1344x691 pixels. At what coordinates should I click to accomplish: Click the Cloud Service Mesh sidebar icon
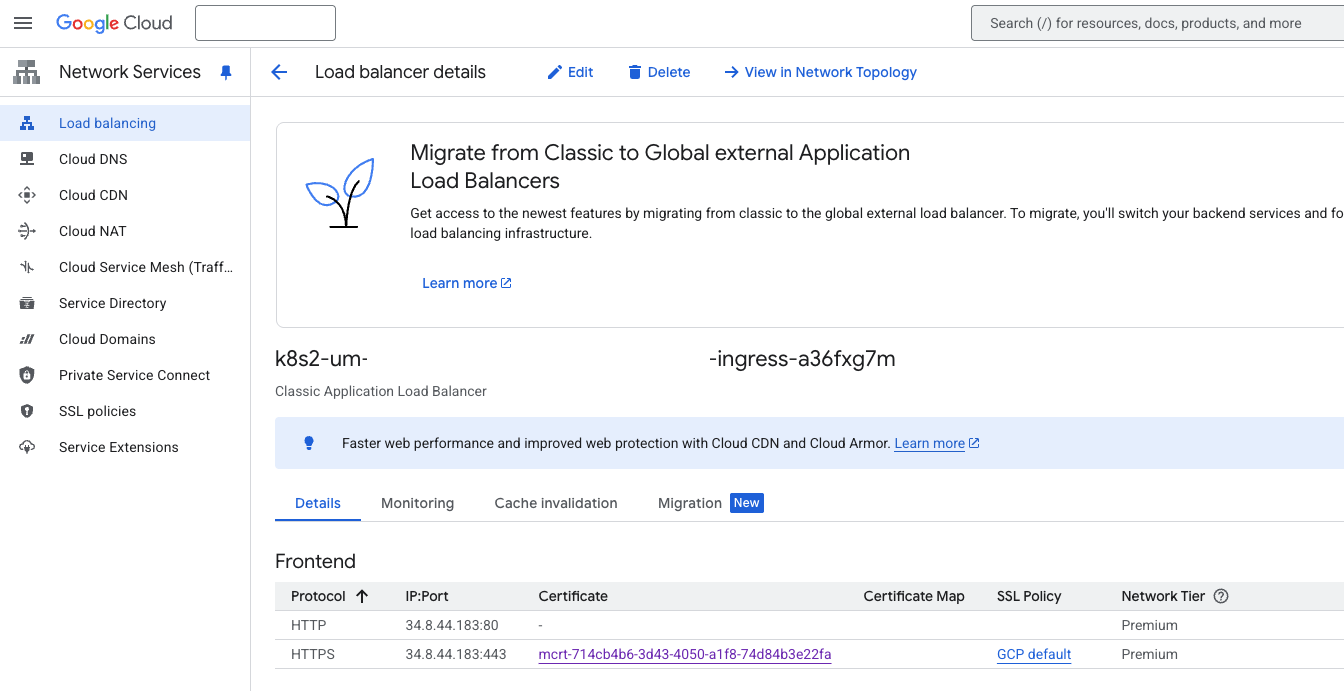click(x=27, y=267)
